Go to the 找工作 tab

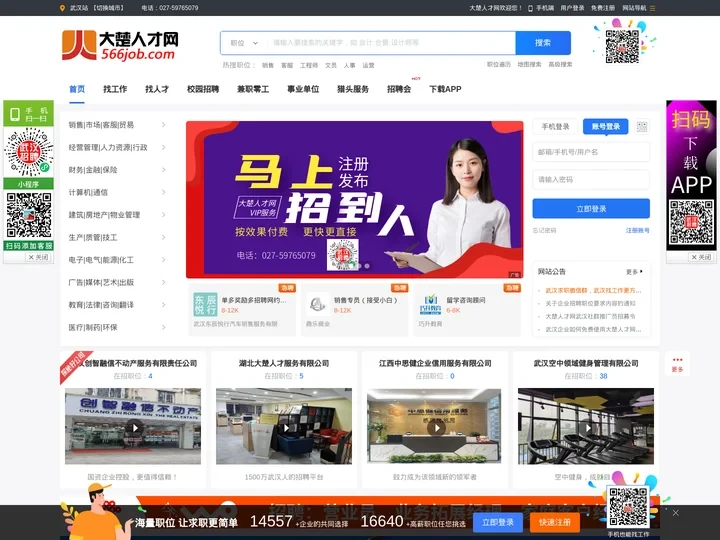(115, 89)
